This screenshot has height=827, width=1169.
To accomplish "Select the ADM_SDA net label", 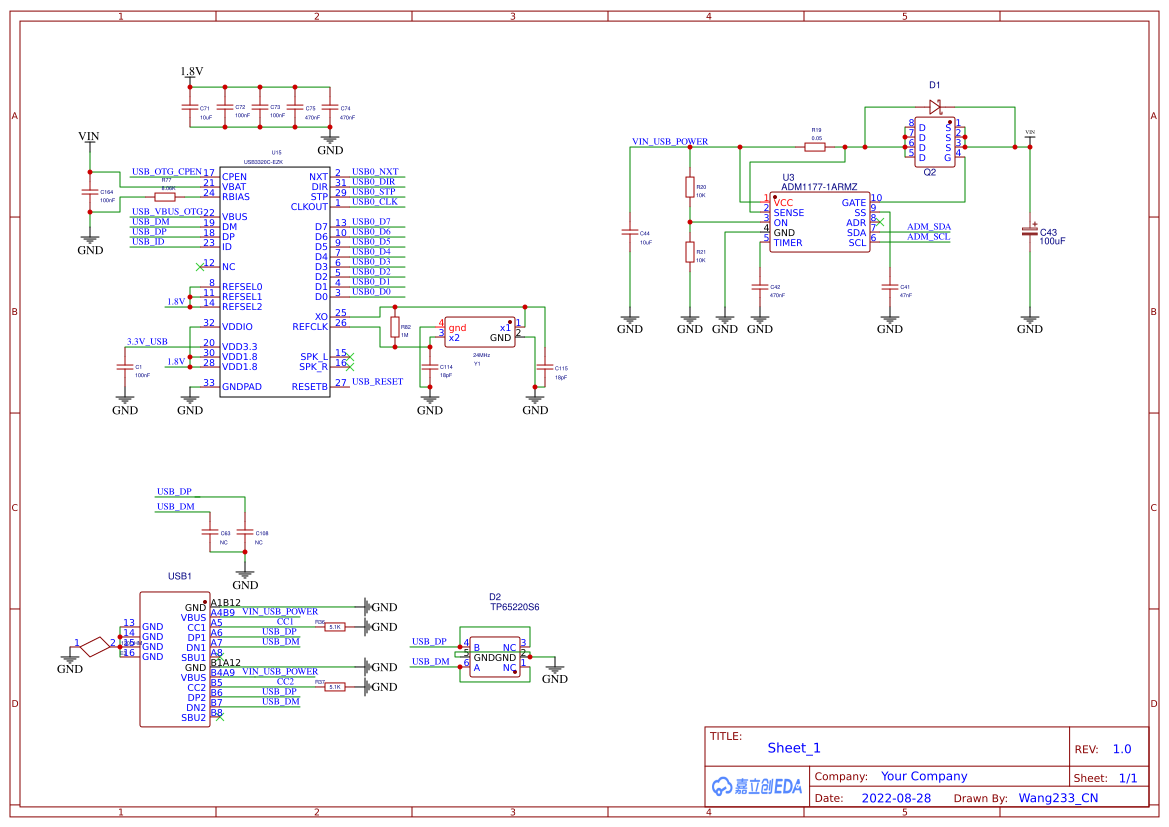I will (928, 227).
